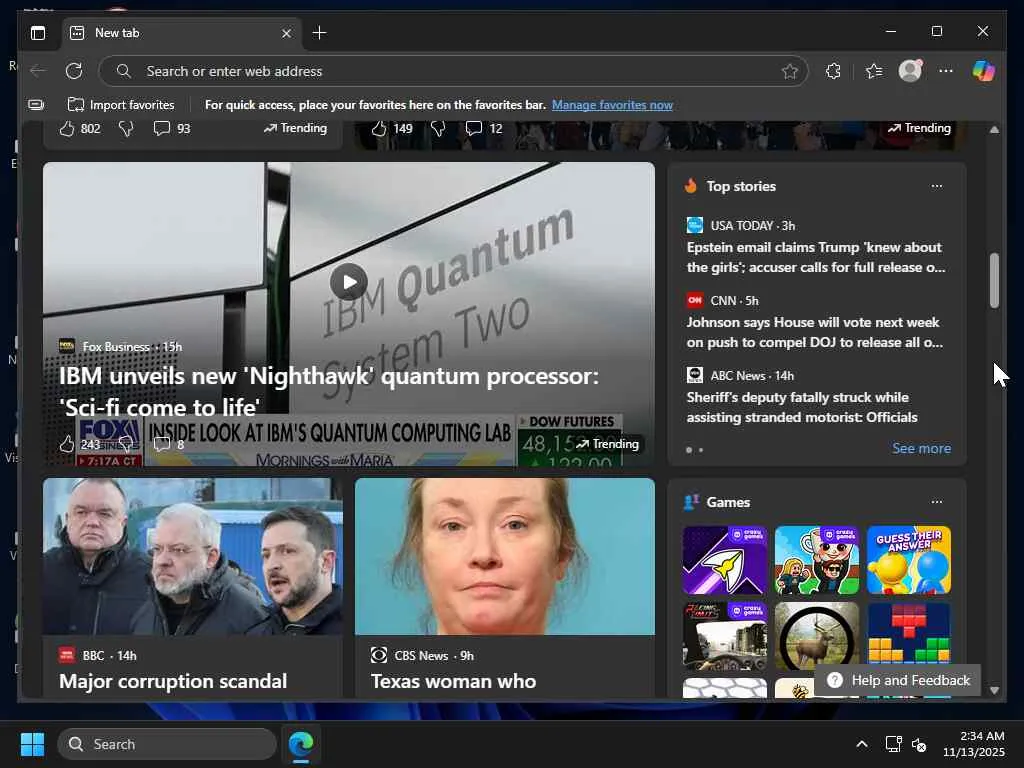Click the browser refresh button
The width and height of the screenshot is (1024, 768).
[x=74, y=71]
